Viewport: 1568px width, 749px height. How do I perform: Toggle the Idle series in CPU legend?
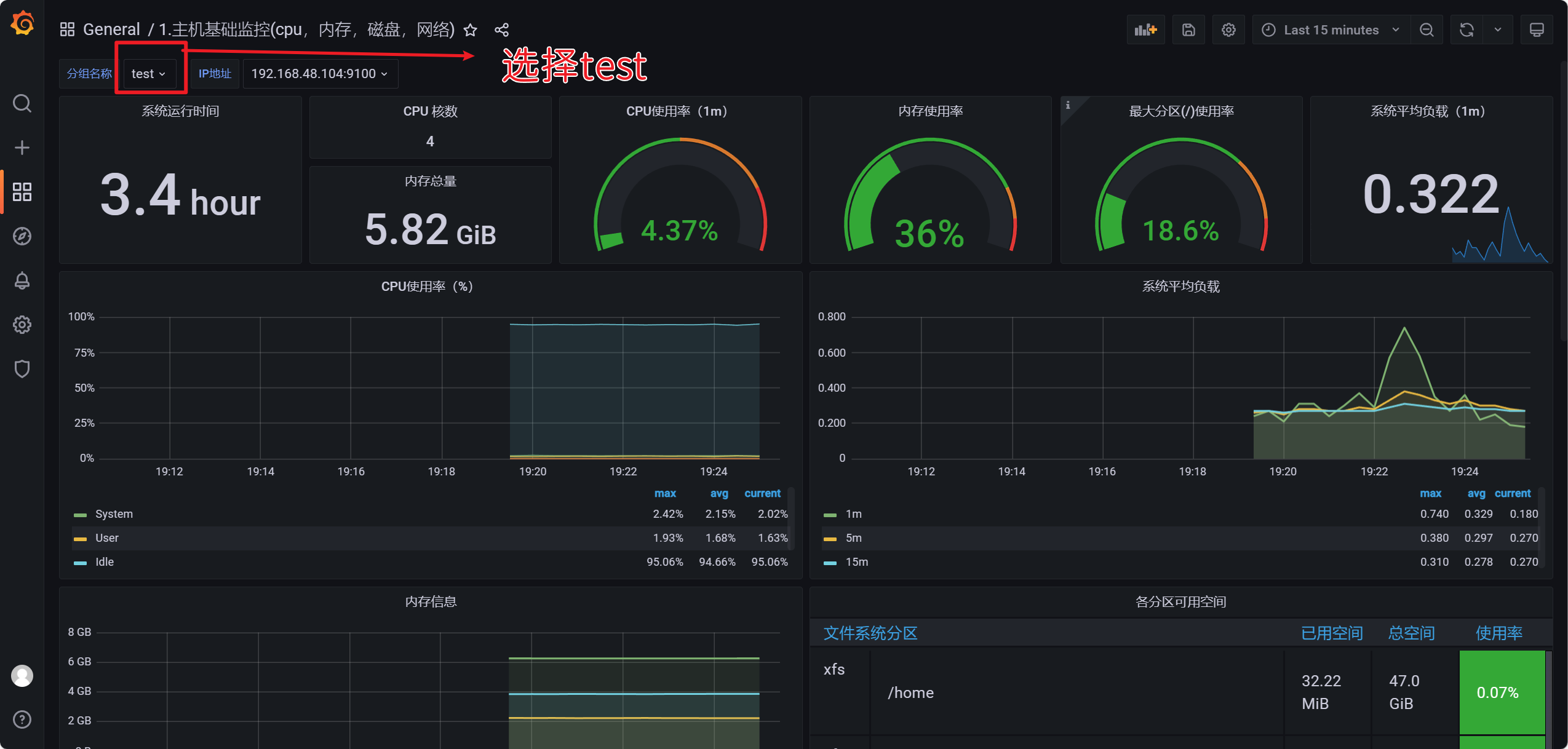tap(105, 562)
